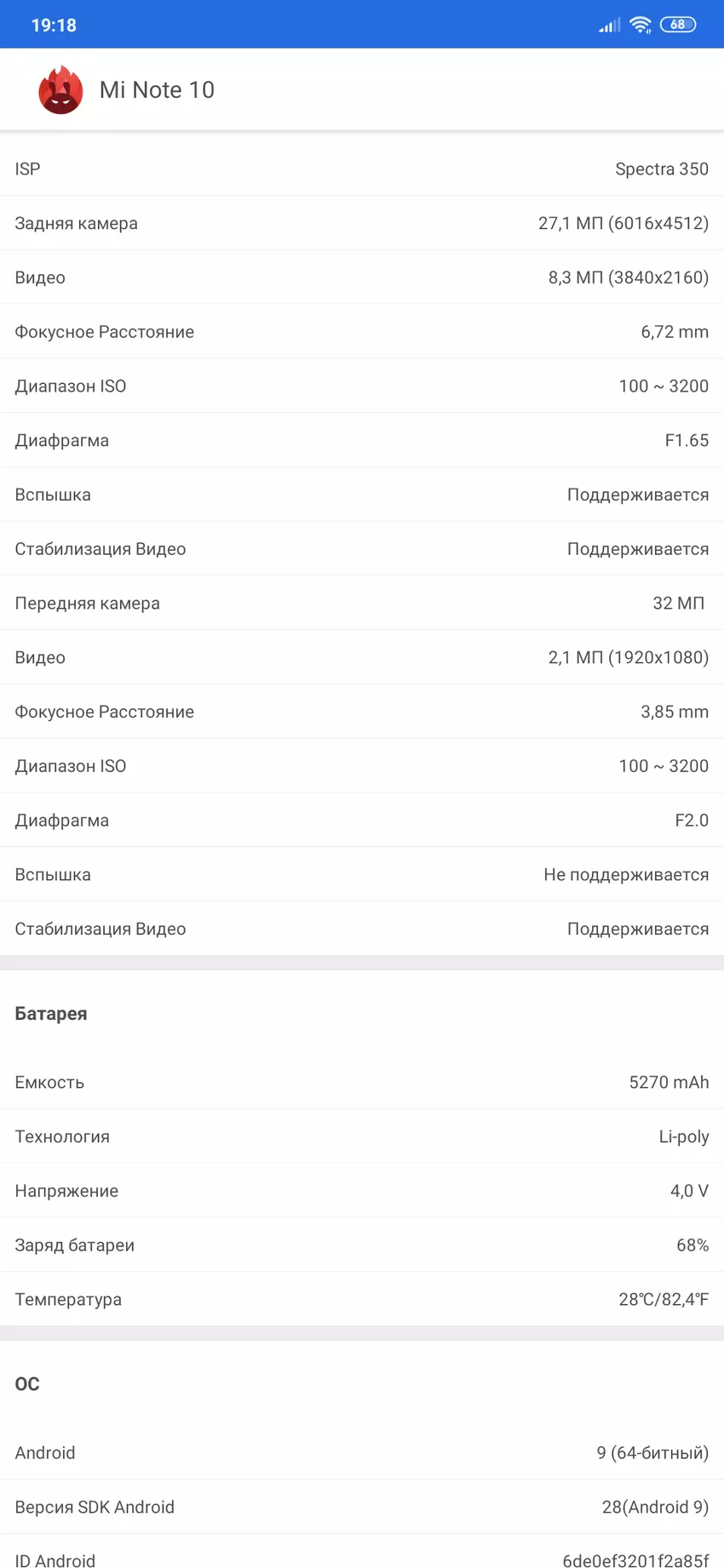724x1568 pixels.
Task: Tap the 19:18 clock in status bar
Action: coord(54,26)
